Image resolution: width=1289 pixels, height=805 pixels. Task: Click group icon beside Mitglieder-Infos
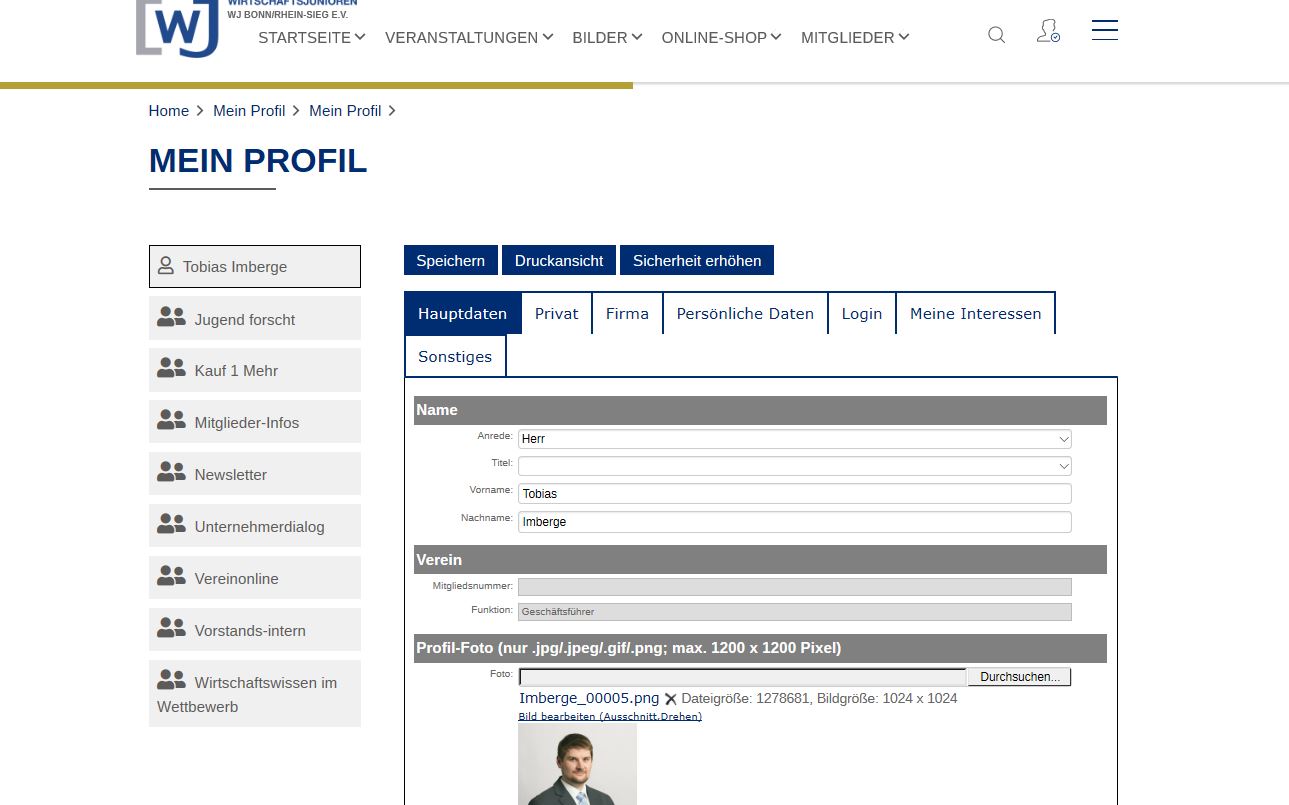pyautogui.click(x=171, y=421)
